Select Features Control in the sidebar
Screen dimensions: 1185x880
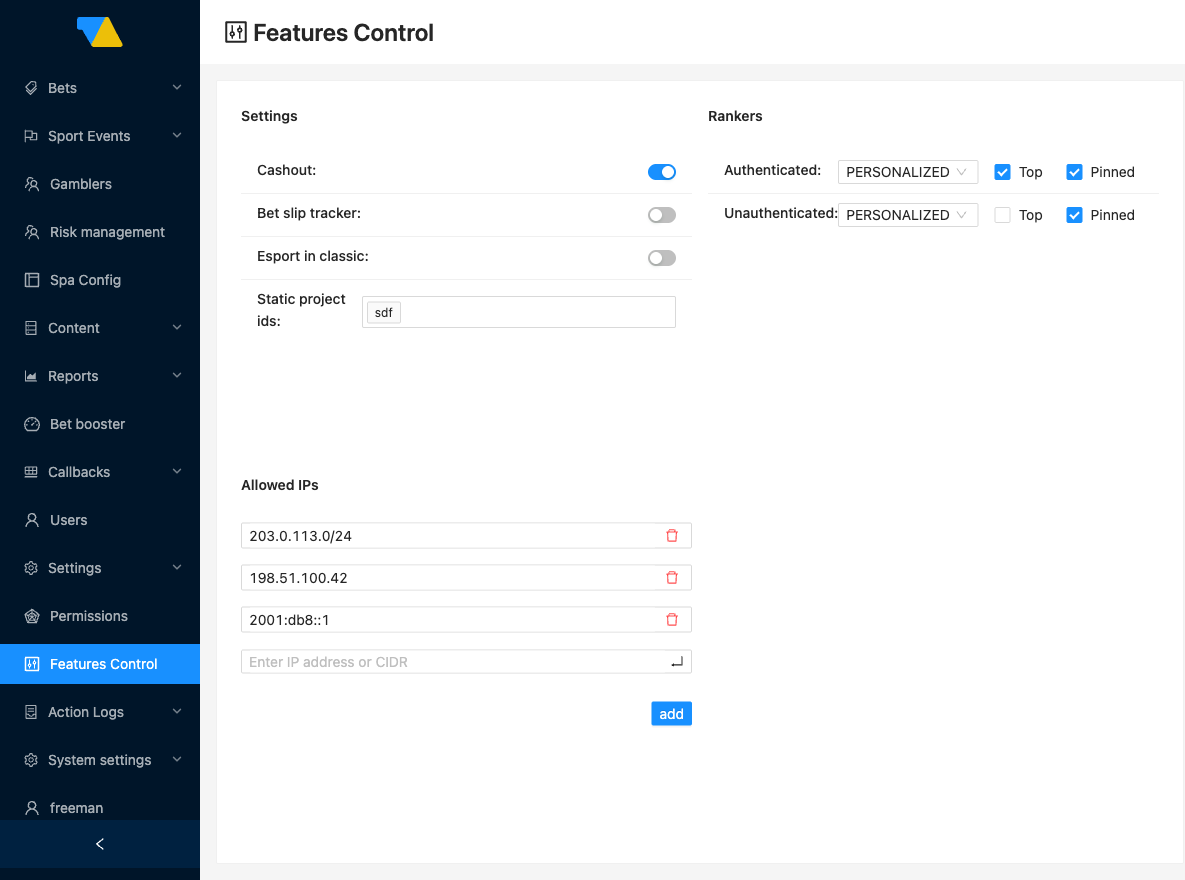click(100, 664)
